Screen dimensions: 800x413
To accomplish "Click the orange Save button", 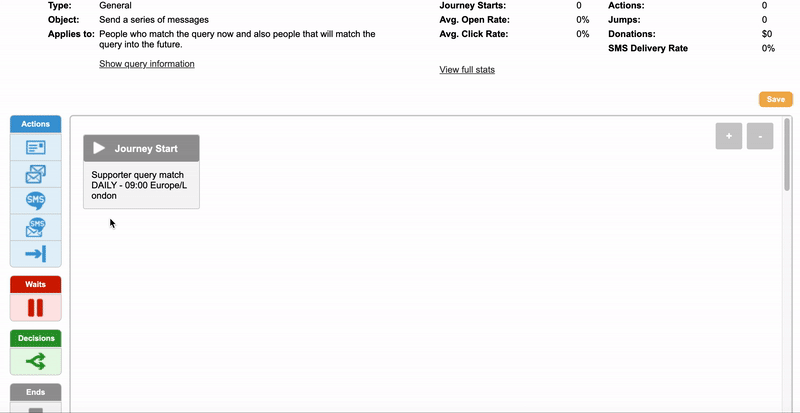I will pos(776,99).
